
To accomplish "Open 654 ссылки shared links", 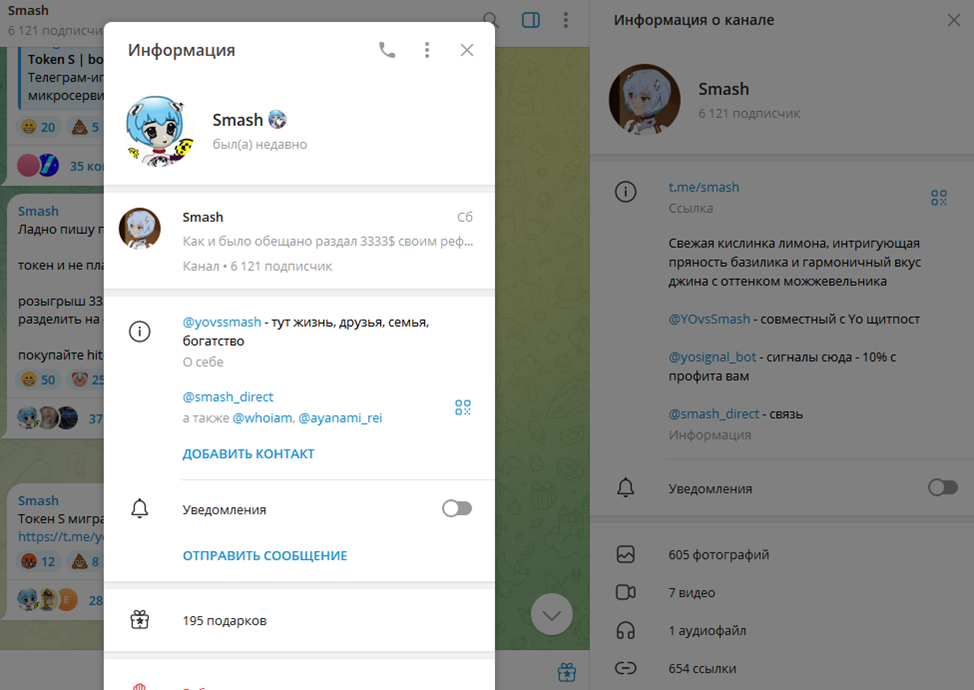I will tap(781, 668).
